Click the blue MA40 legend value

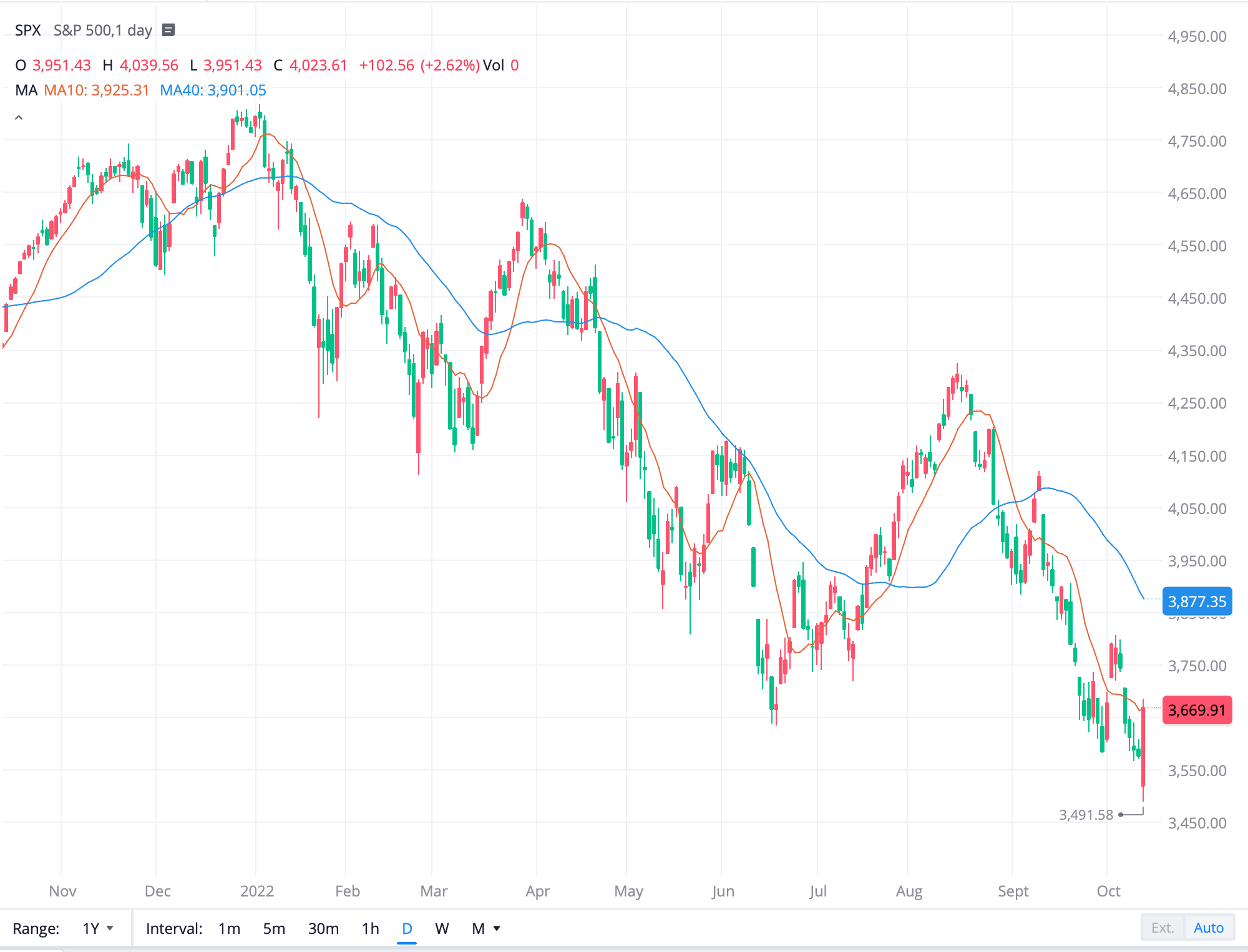(x=214, y=90)
